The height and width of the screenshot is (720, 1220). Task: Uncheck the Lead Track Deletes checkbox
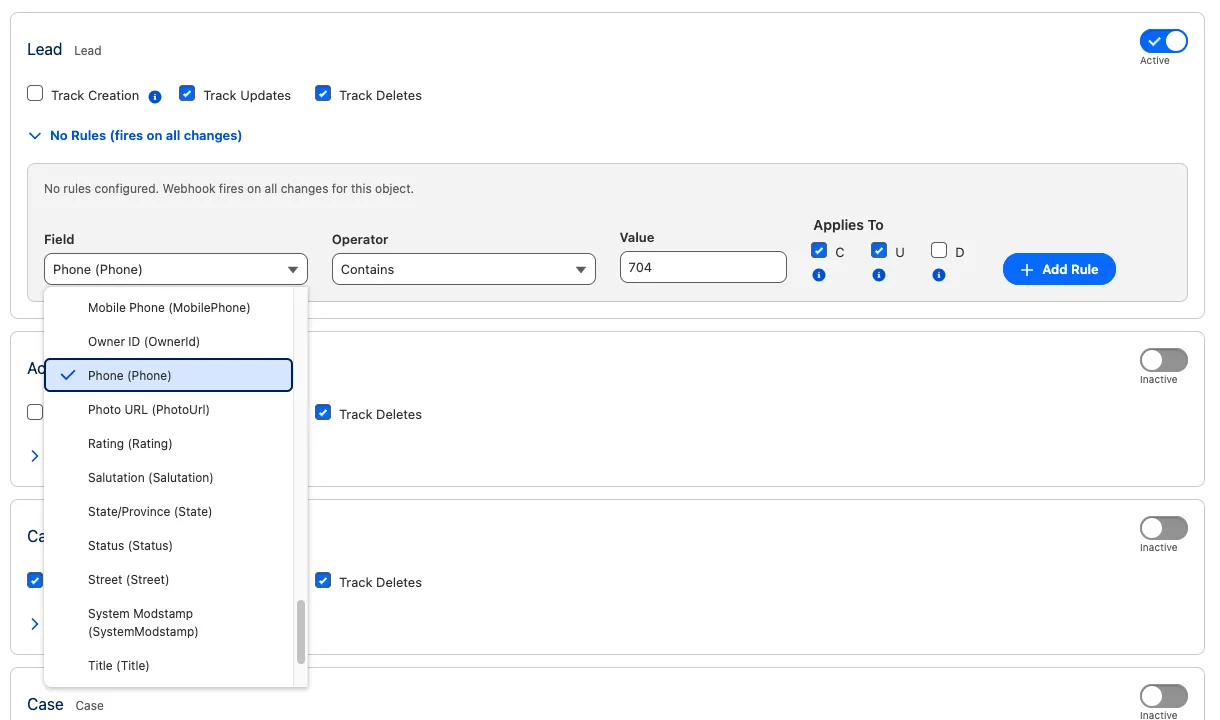tap(323, 94)
